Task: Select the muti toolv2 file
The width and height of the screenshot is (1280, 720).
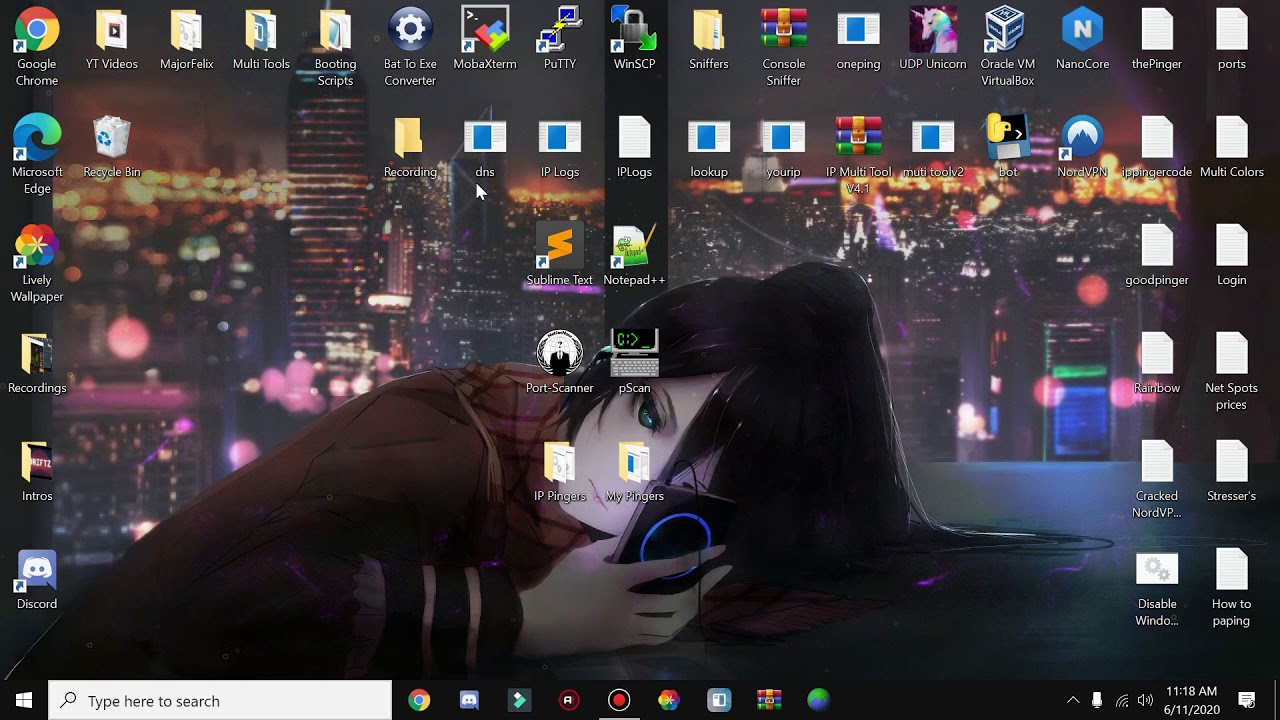Action: point(933,138)
